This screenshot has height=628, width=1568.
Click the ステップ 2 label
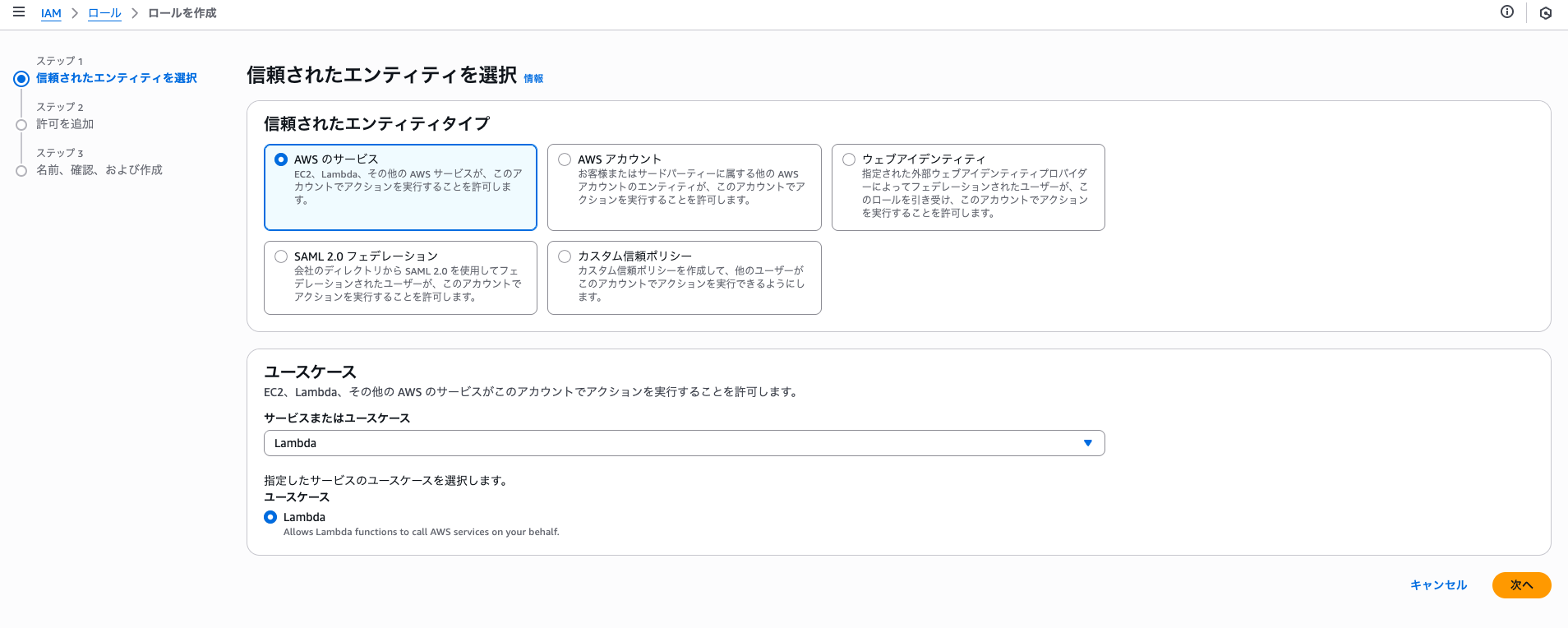click(x=60, y=107)
